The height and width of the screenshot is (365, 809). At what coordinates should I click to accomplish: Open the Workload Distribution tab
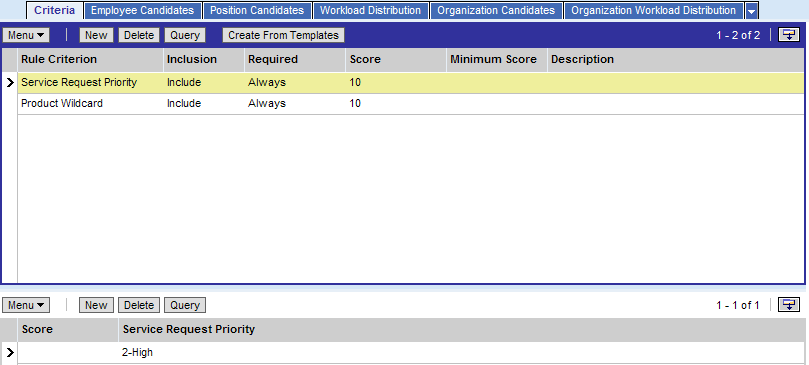370,10
